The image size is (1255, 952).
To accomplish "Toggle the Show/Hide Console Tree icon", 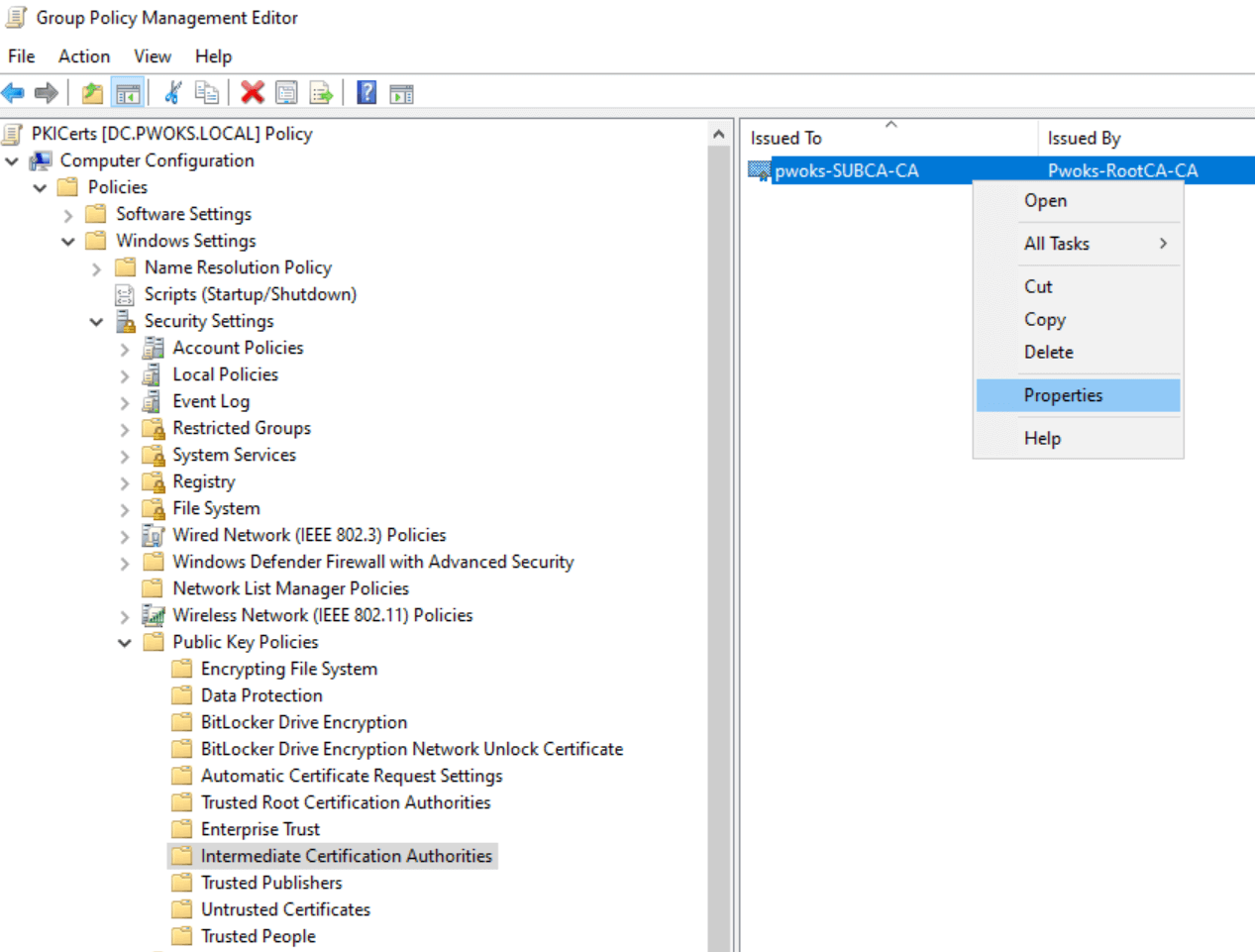I will [128, 93].
